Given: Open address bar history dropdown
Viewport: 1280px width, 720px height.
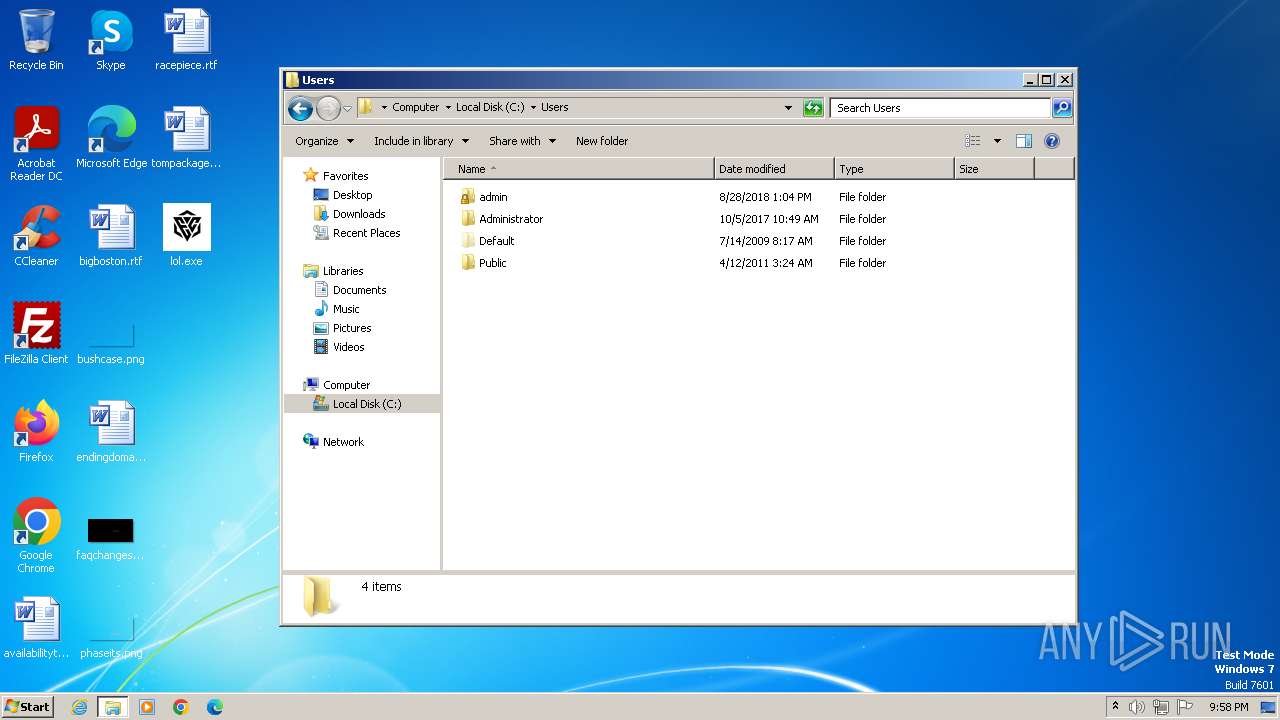Looking at the screenshot, I should (788, 108).
